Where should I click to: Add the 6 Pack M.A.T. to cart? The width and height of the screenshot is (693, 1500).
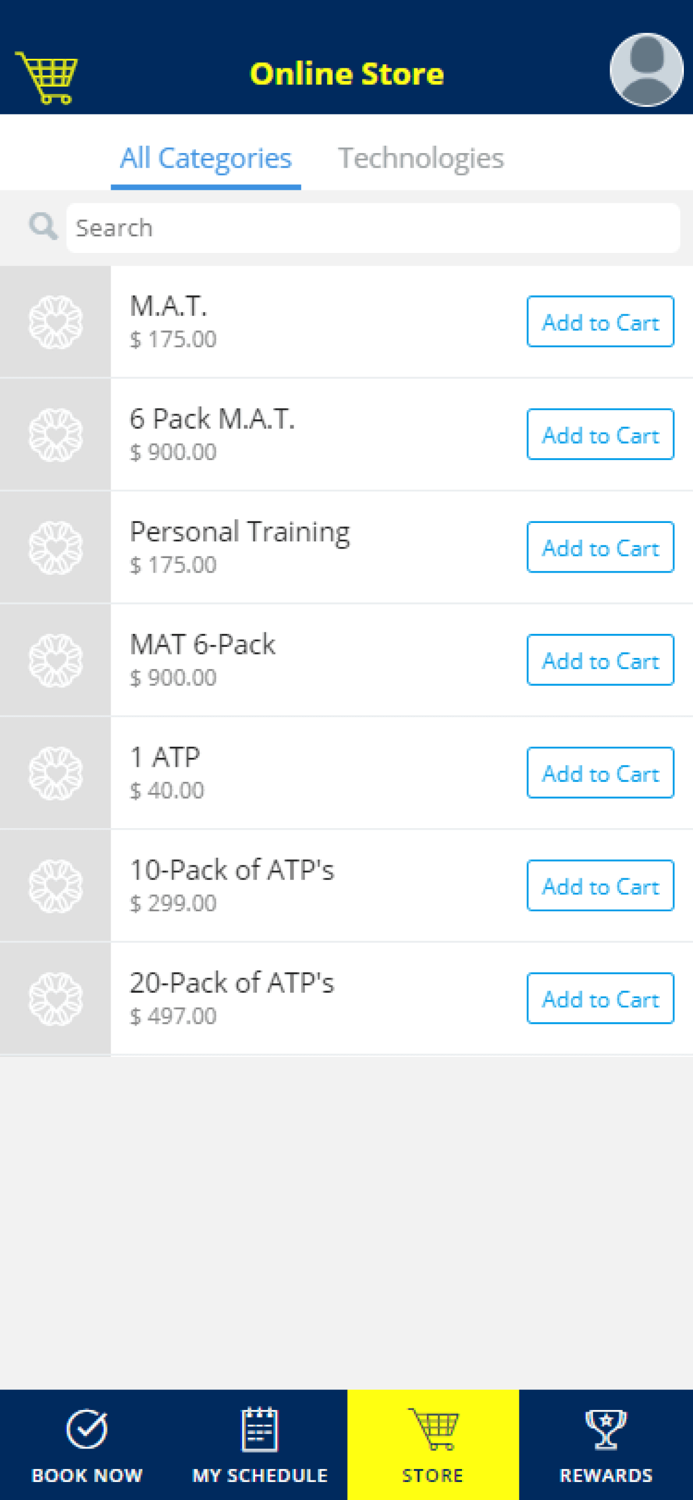(x=600, y=434)
